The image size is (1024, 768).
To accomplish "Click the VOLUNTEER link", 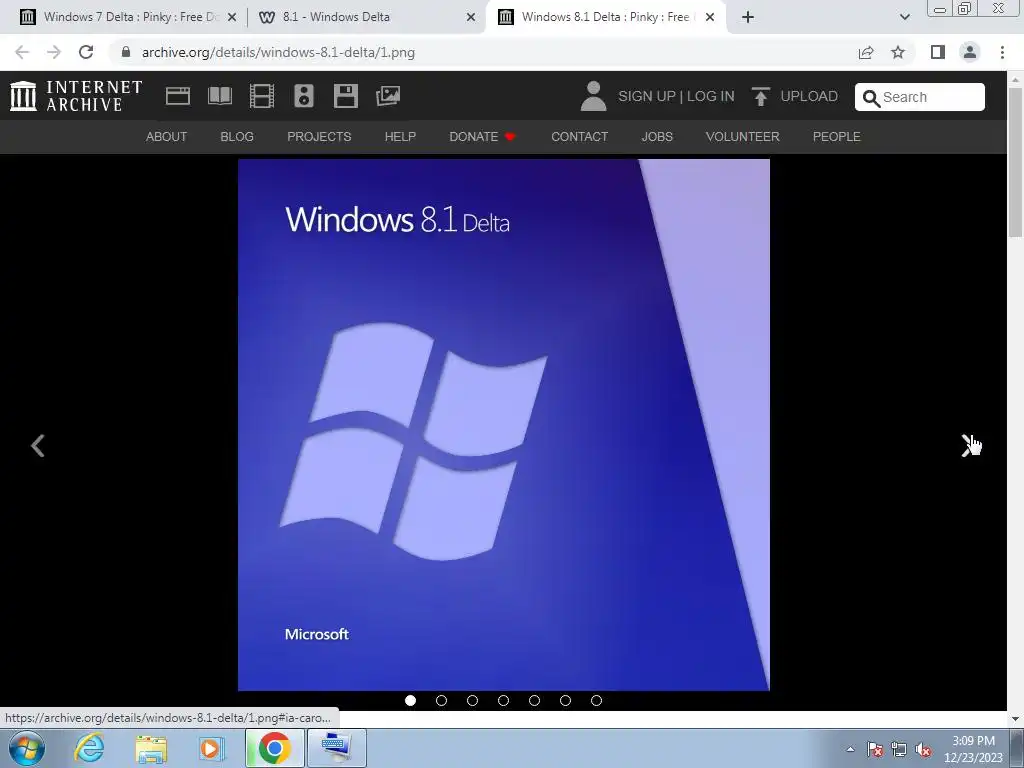I will tap(743, 136).
